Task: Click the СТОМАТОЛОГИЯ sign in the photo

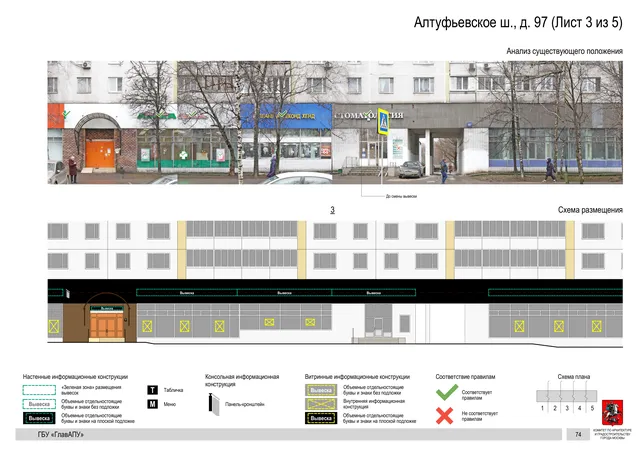Action: (x=369, y=115)
